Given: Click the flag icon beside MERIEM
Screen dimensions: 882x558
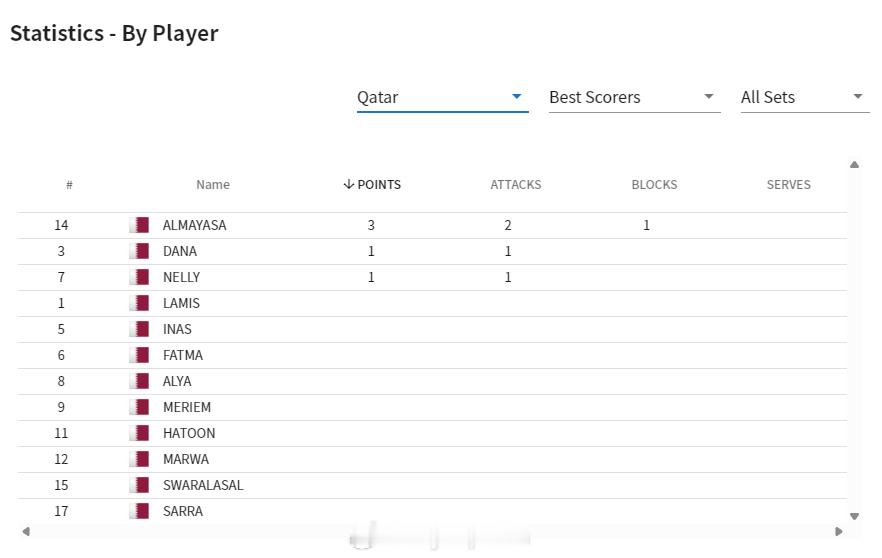Looking at the screenshot, I should (x=139, y=407).
